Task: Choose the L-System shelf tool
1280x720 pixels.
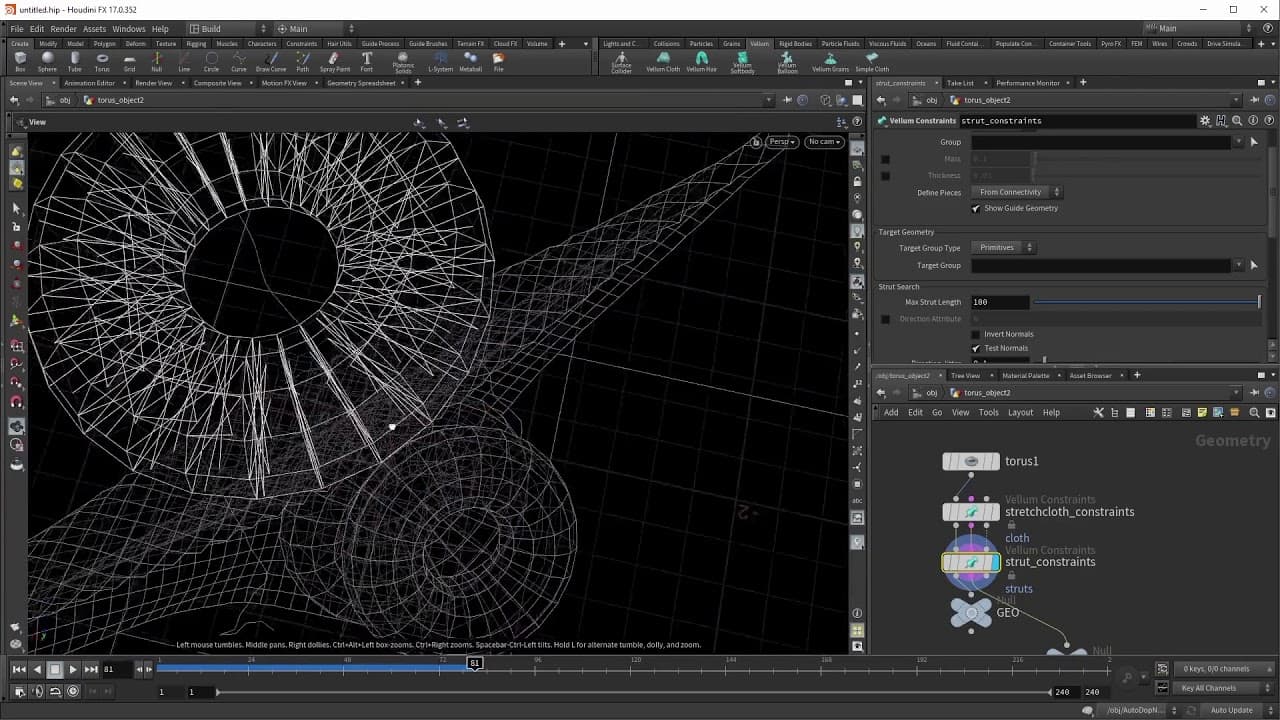Action: pyautogui.click(x=440, y=62)
